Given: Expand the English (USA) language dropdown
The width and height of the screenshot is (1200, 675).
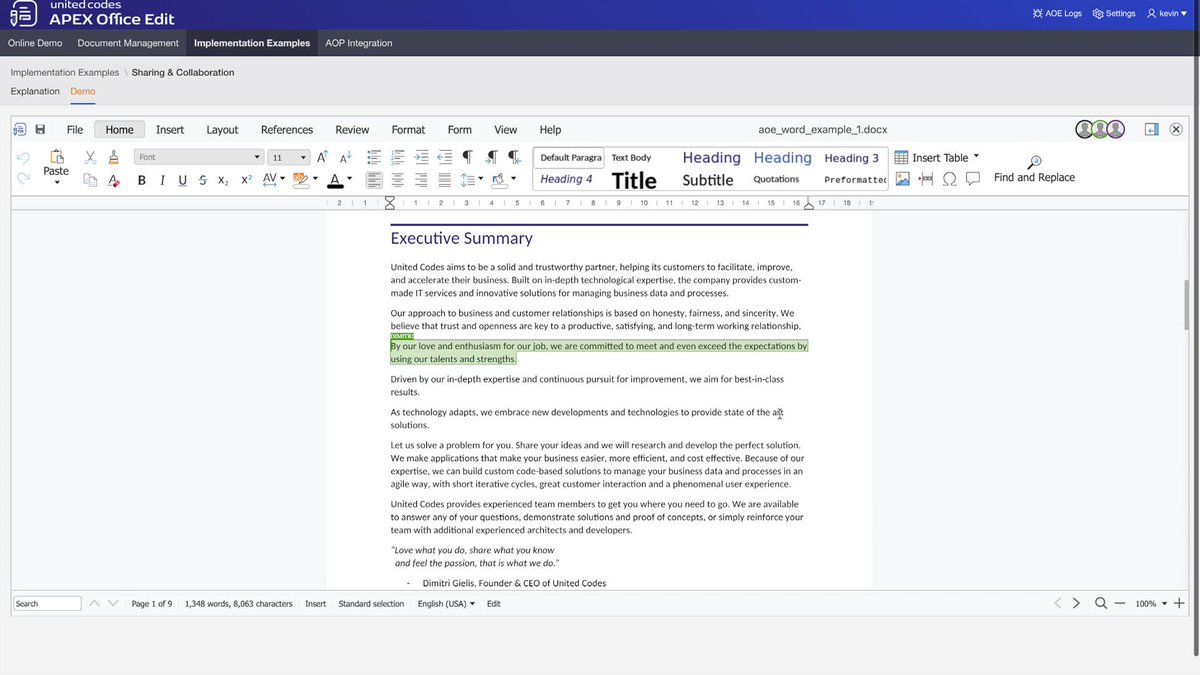Looking at the screenshot, I should pyautogui.click(x=445, y=603).
